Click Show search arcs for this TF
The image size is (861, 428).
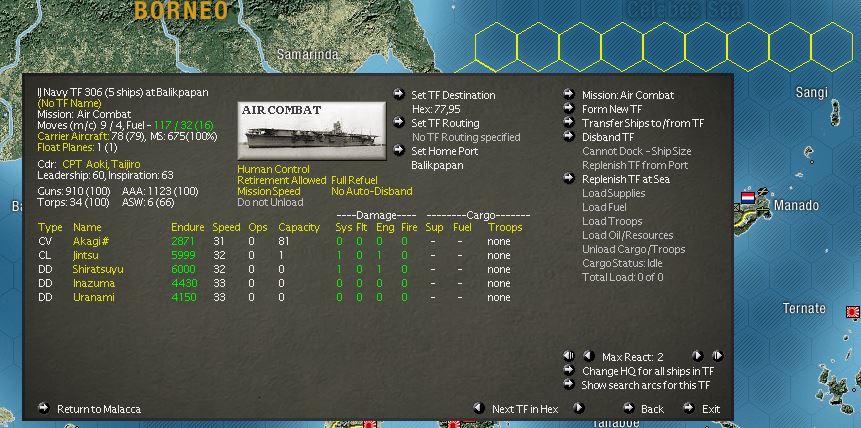(646, 385)
